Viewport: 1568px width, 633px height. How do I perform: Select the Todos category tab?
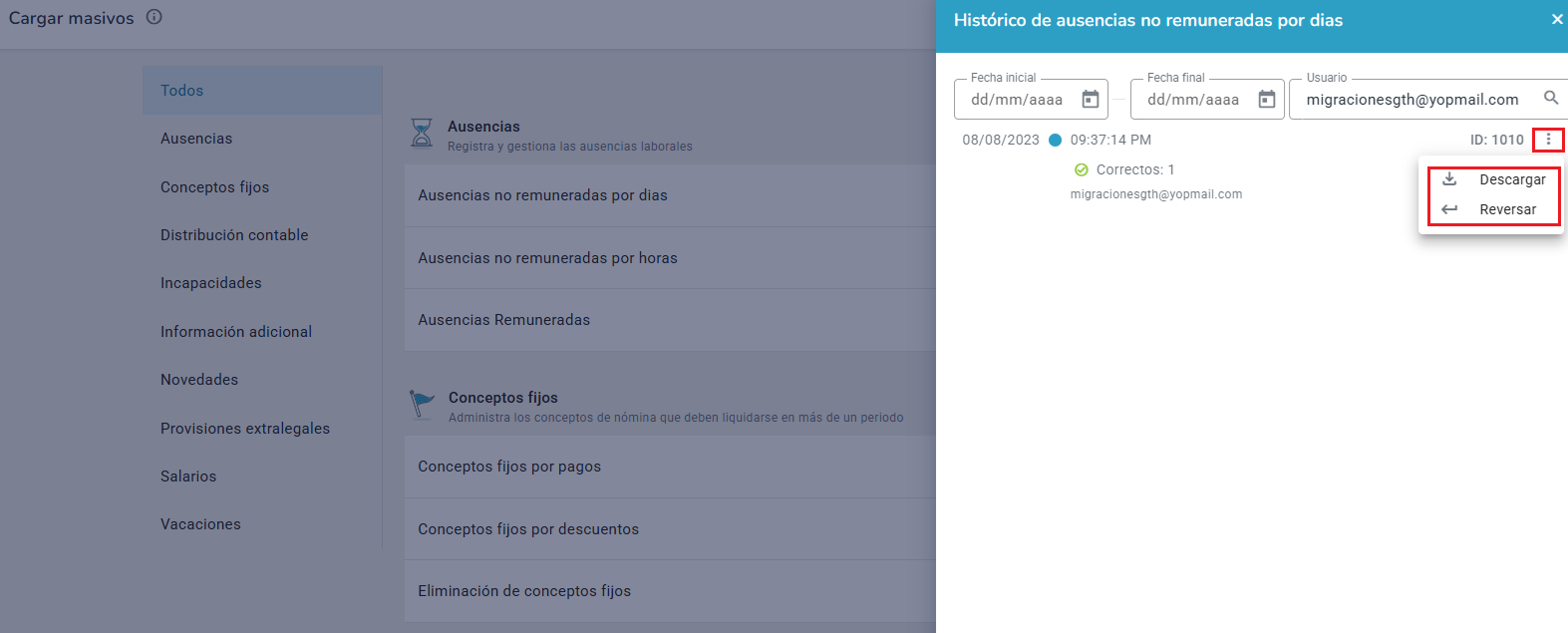[262, 91]
